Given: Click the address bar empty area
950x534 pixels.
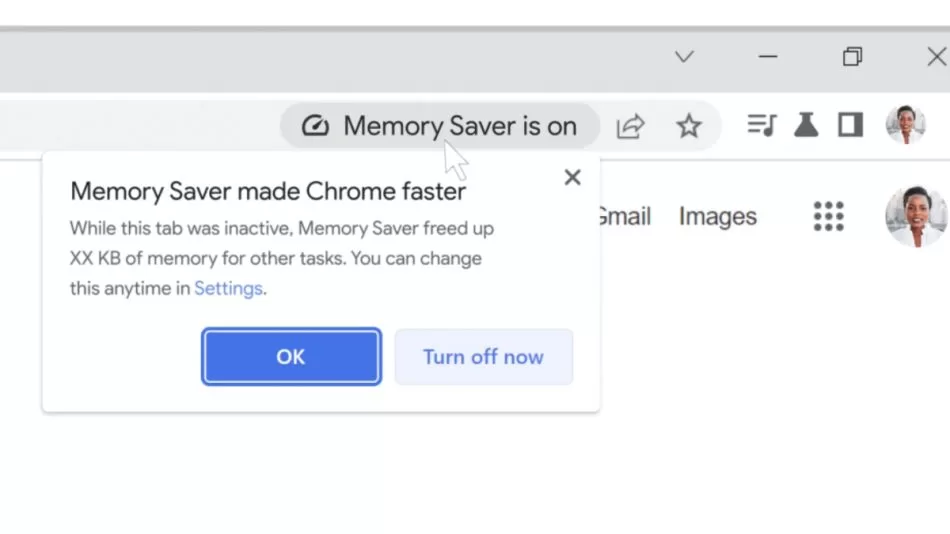Looking at the screenshot, I should tap(139, 126).
